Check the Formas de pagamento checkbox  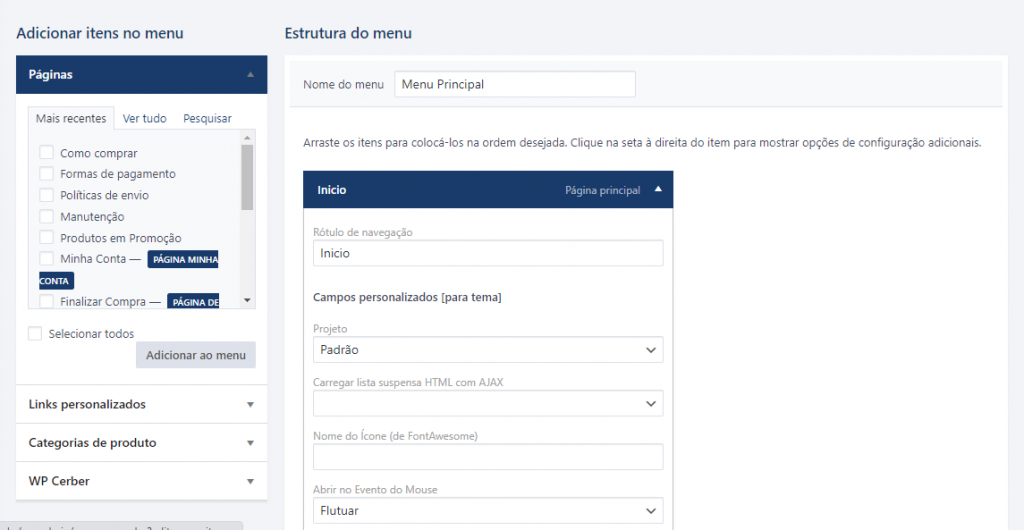click(46, 174)
